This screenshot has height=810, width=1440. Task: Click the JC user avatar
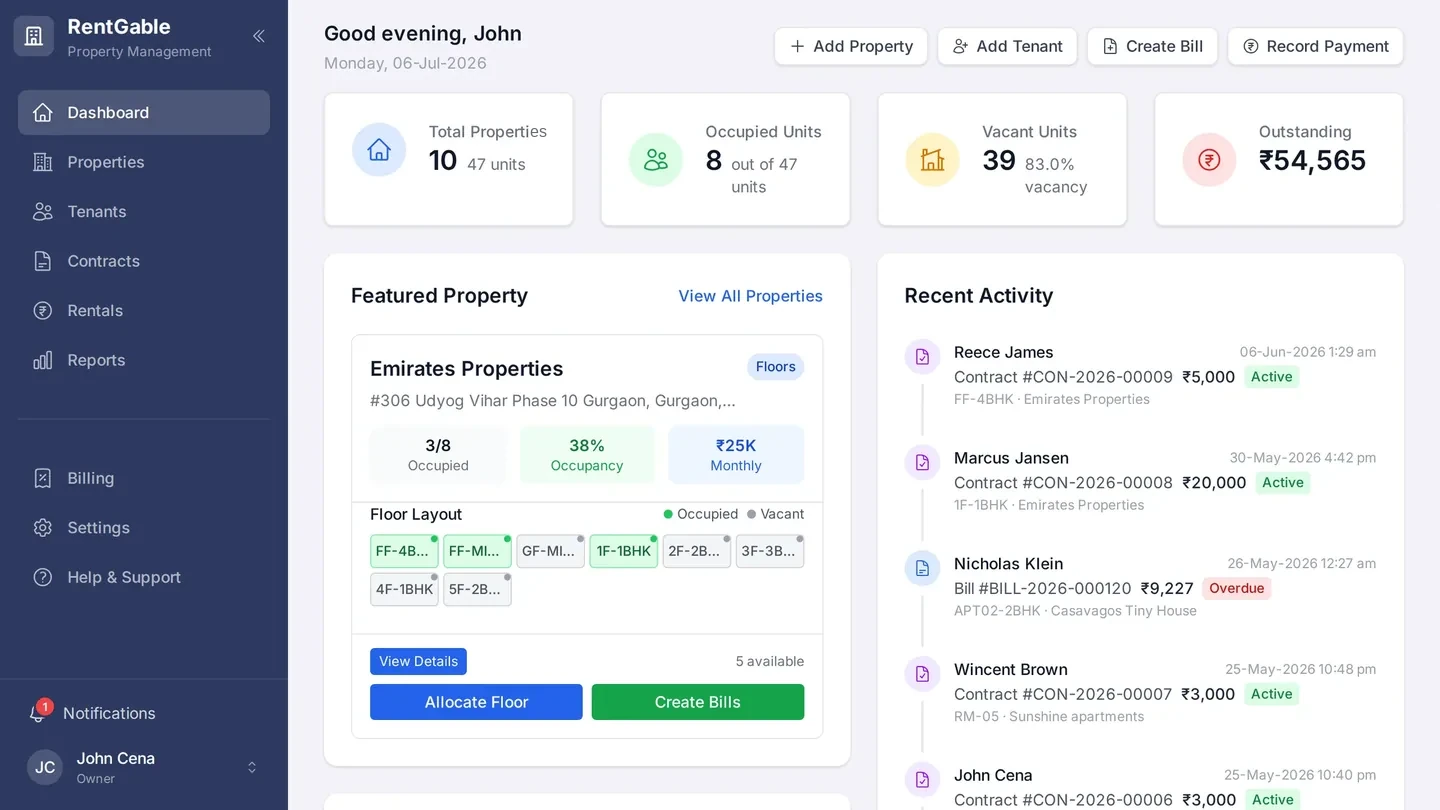45,767
